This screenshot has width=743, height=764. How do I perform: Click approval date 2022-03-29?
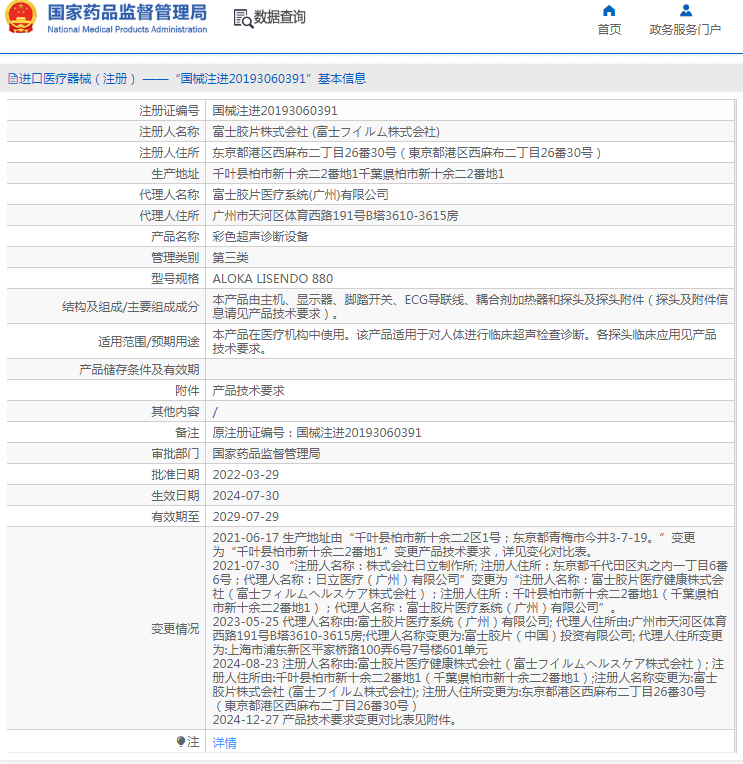(246, 474)
